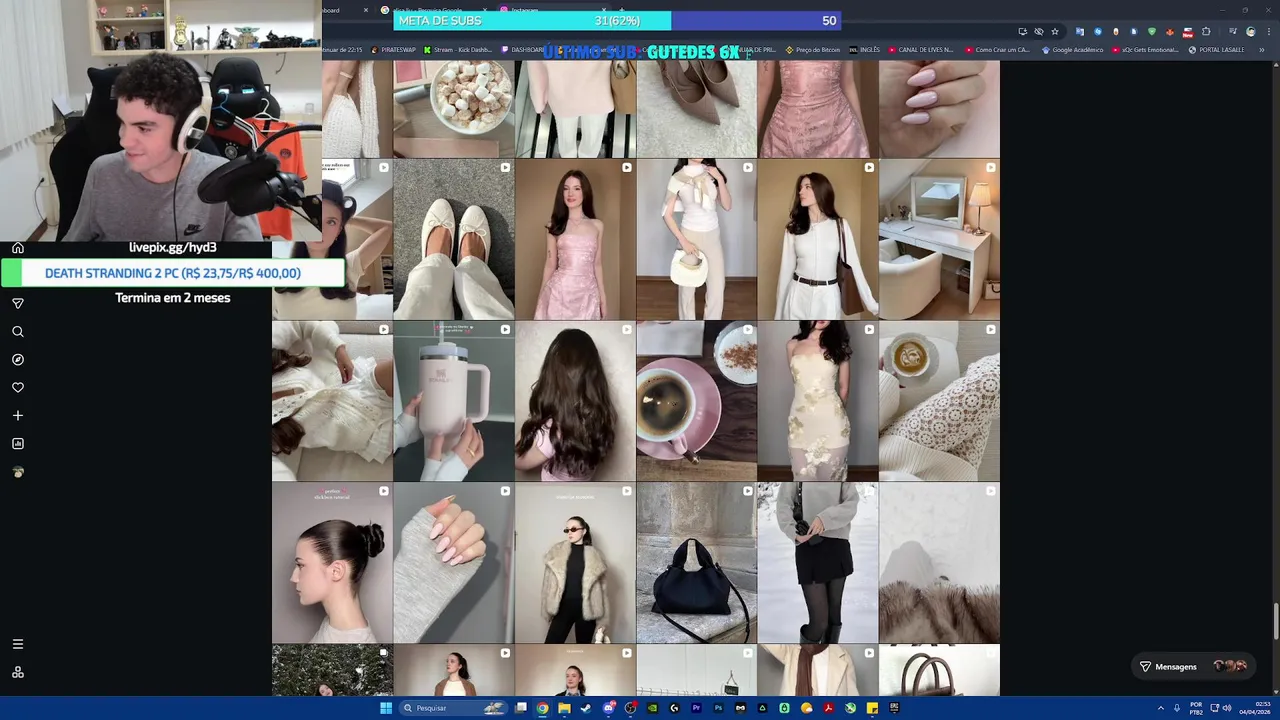Open the marshmallow bowl post

pyautogui.click(x=453, y=108)
